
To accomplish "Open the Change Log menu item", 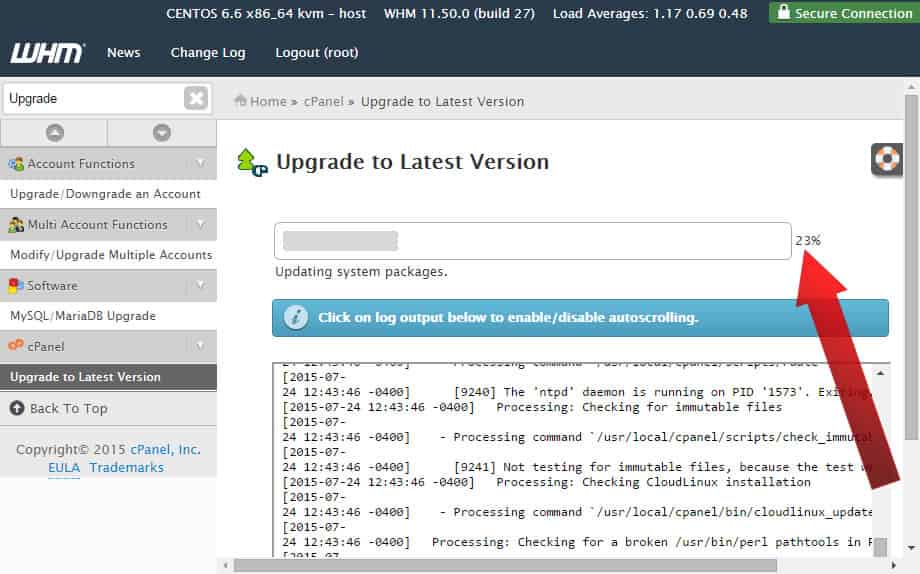I will point(208,53).
